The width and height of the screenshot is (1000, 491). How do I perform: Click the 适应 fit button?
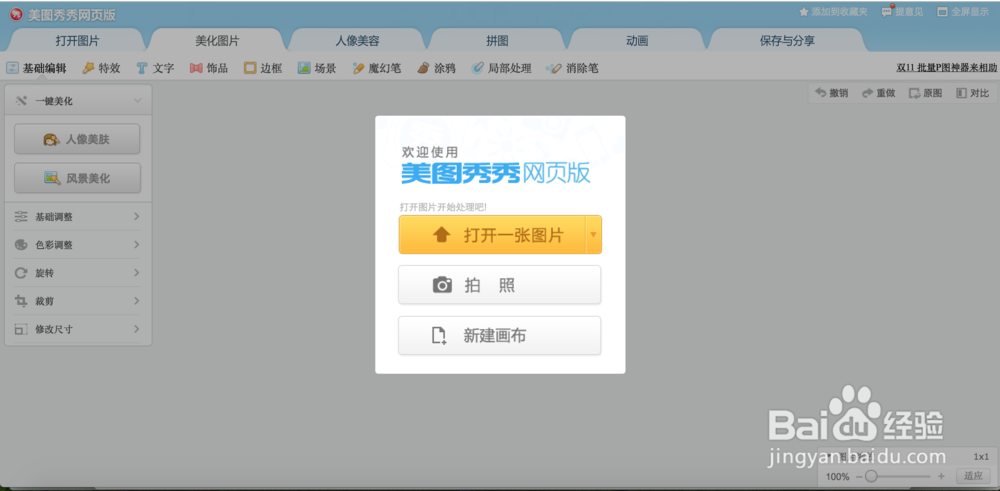973,476
